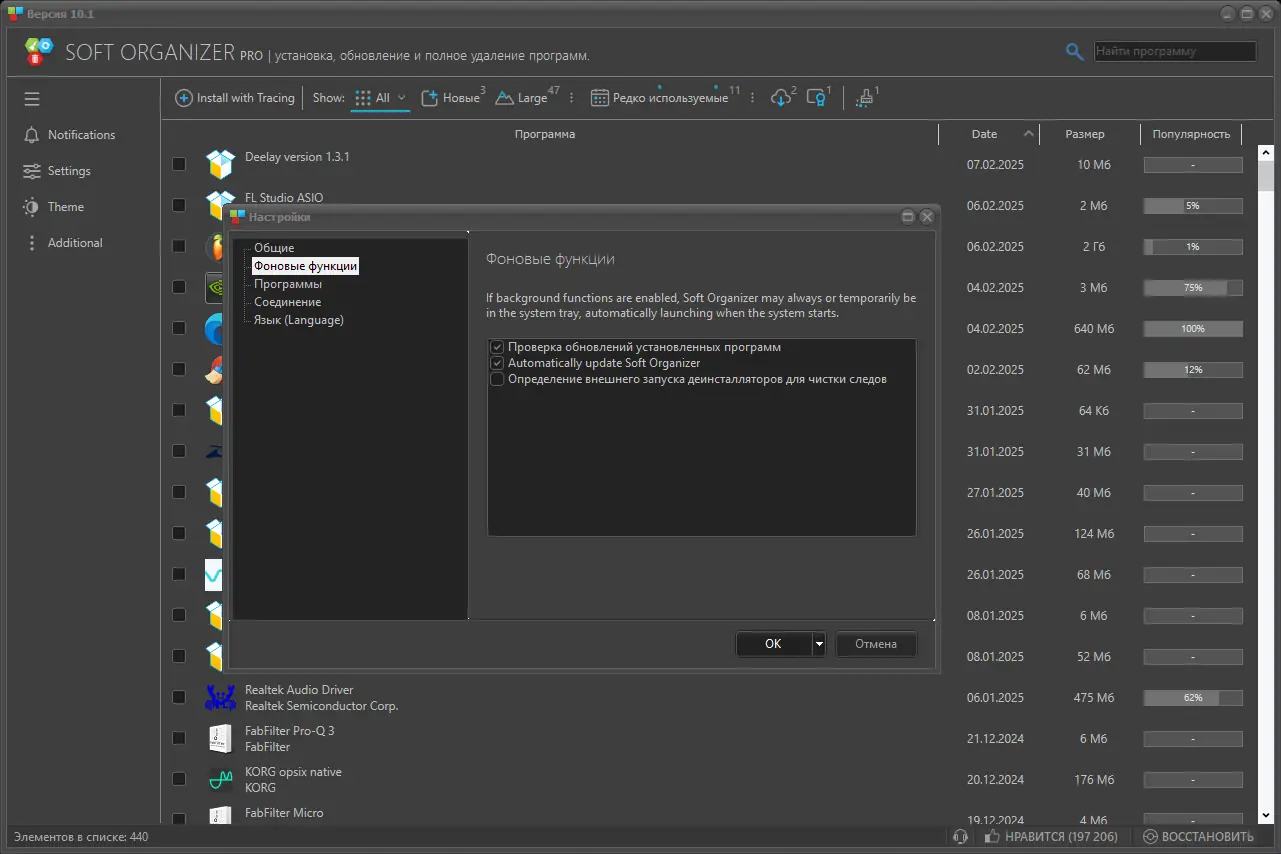
Task: Select Соединение in the settings tree
Action: tap(287, 302)
